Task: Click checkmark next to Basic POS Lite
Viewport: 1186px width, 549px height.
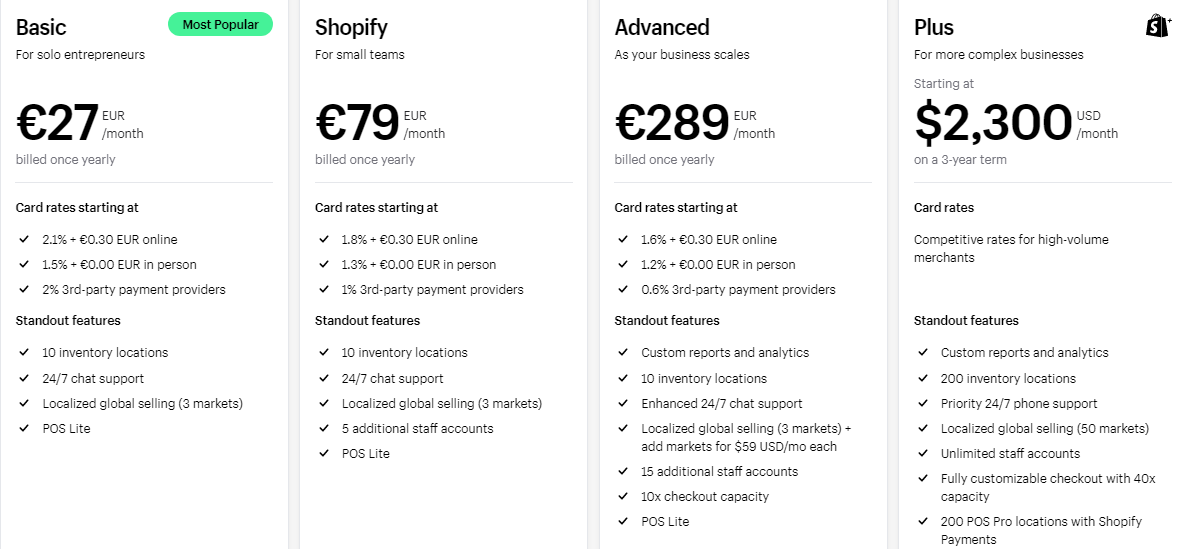Action: 24,429
